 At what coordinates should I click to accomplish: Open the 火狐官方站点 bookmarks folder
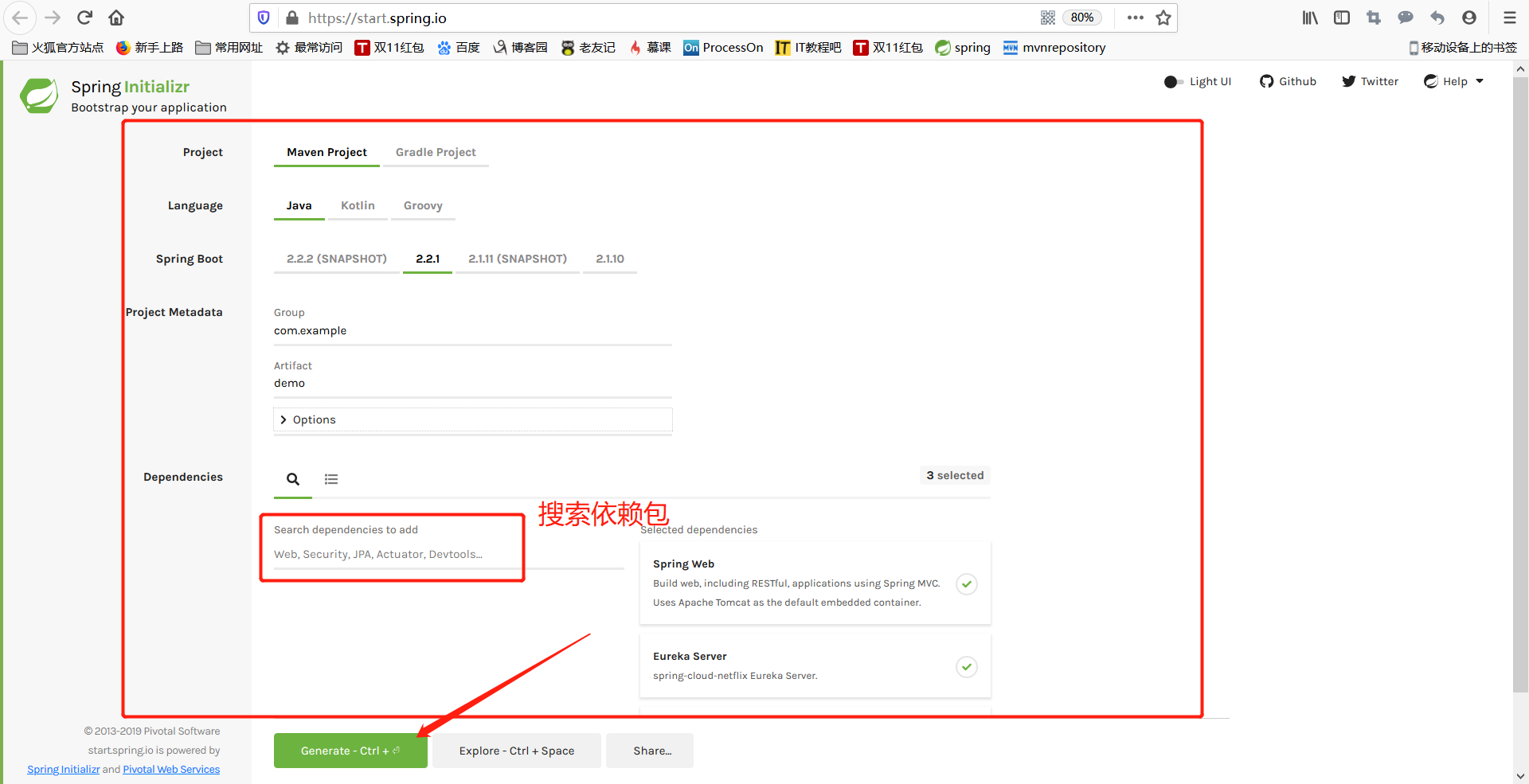(x=58, y=48)
